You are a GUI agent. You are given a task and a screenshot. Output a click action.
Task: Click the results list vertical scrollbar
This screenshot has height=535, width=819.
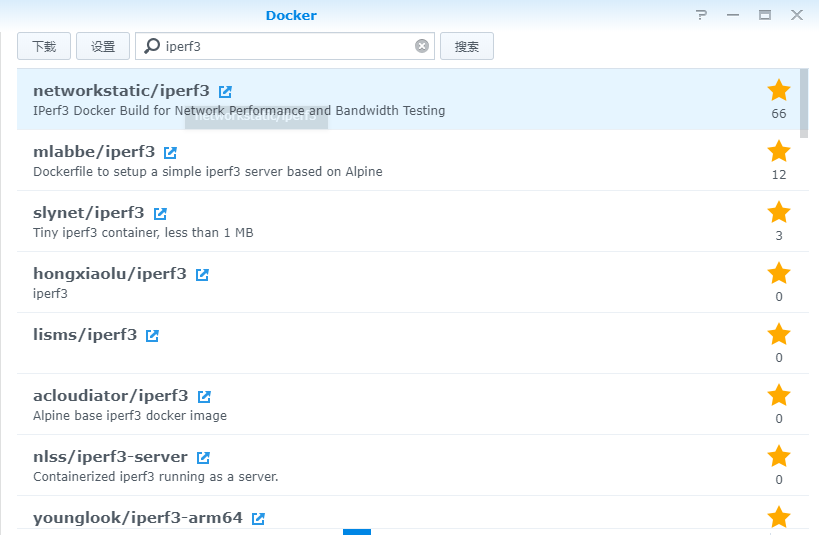(804, 103)
